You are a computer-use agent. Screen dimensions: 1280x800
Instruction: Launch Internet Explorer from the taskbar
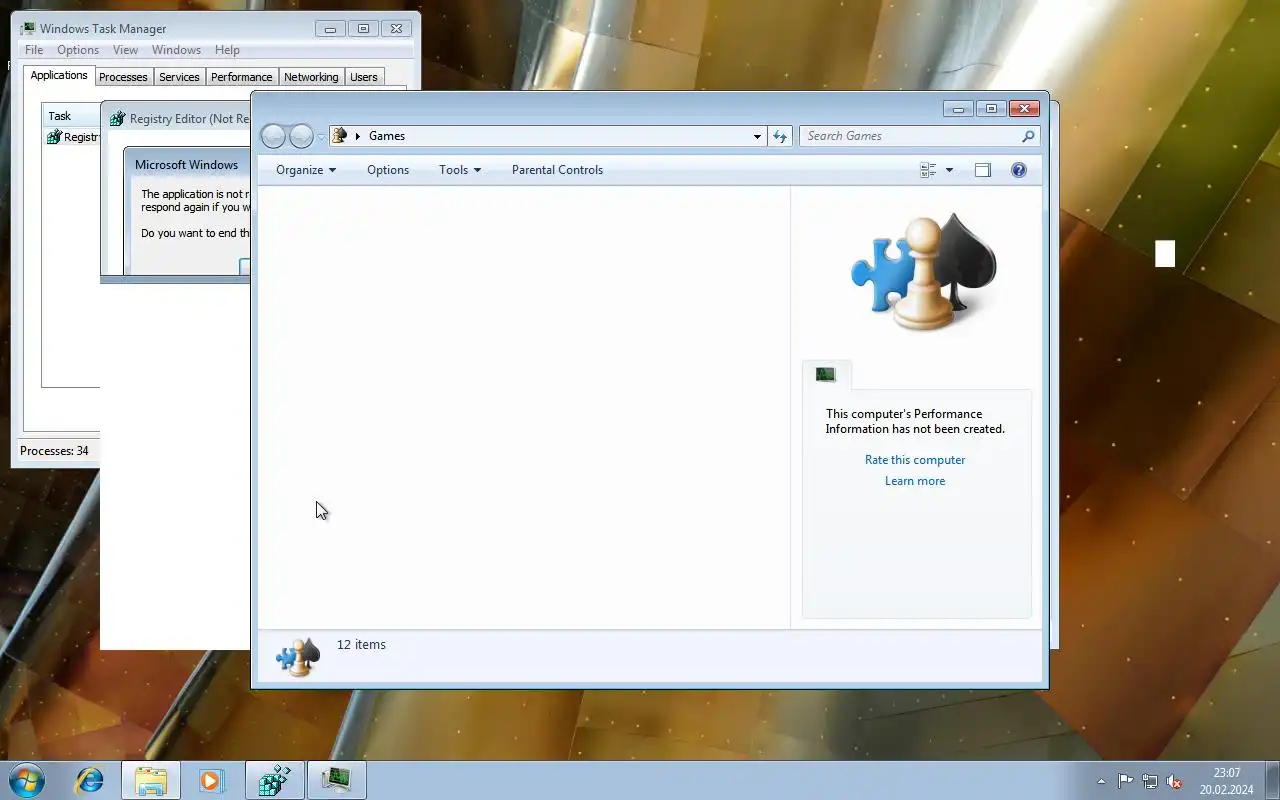(x=90, y=780)
